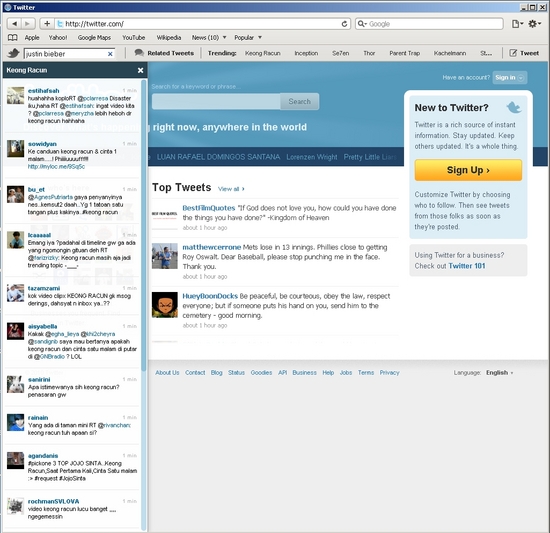Screen dimensions: 550x533
Task: Open rochmanSVLOVA's username in sidebar
Action: pos(53,501)
